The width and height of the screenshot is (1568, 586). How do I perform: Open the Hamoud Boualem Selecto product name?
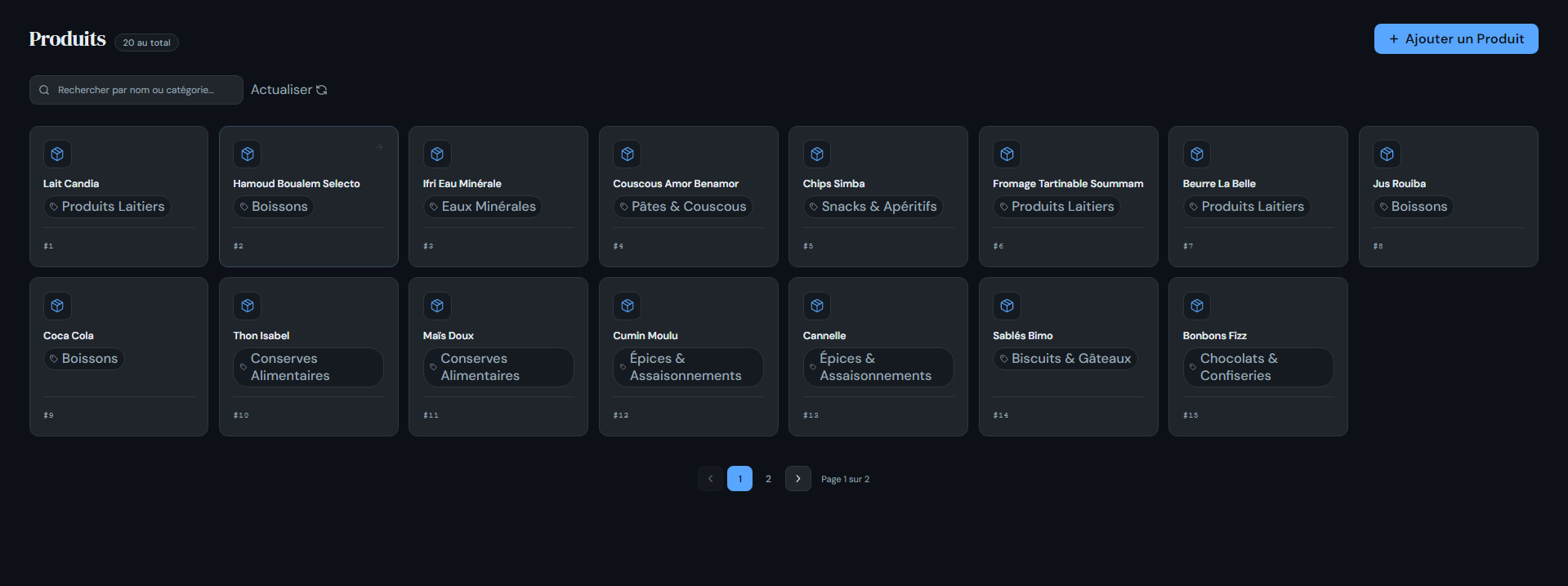point(297,184)
